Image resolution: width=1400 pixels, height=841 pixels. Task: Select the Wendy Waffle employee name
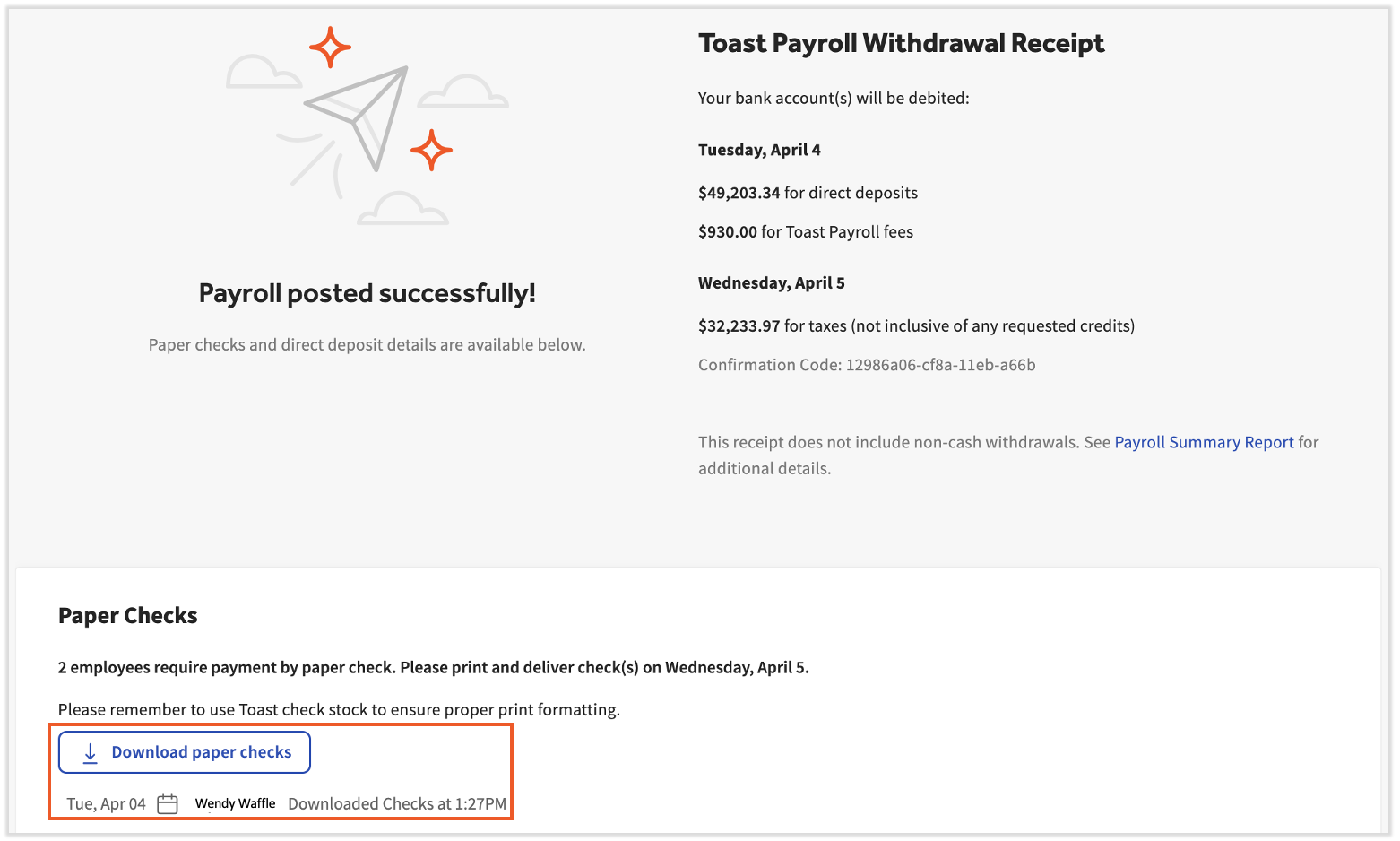[x=234, y=803]
